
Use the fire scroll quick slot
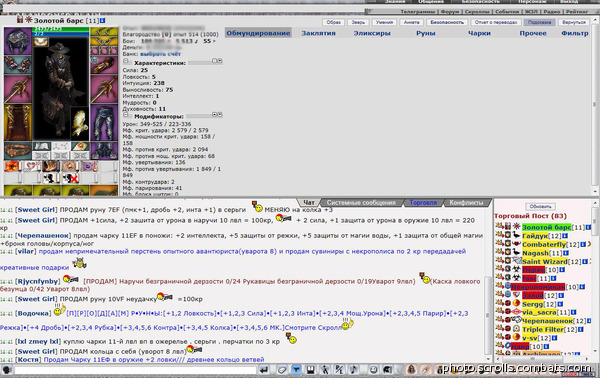[12, 166]
